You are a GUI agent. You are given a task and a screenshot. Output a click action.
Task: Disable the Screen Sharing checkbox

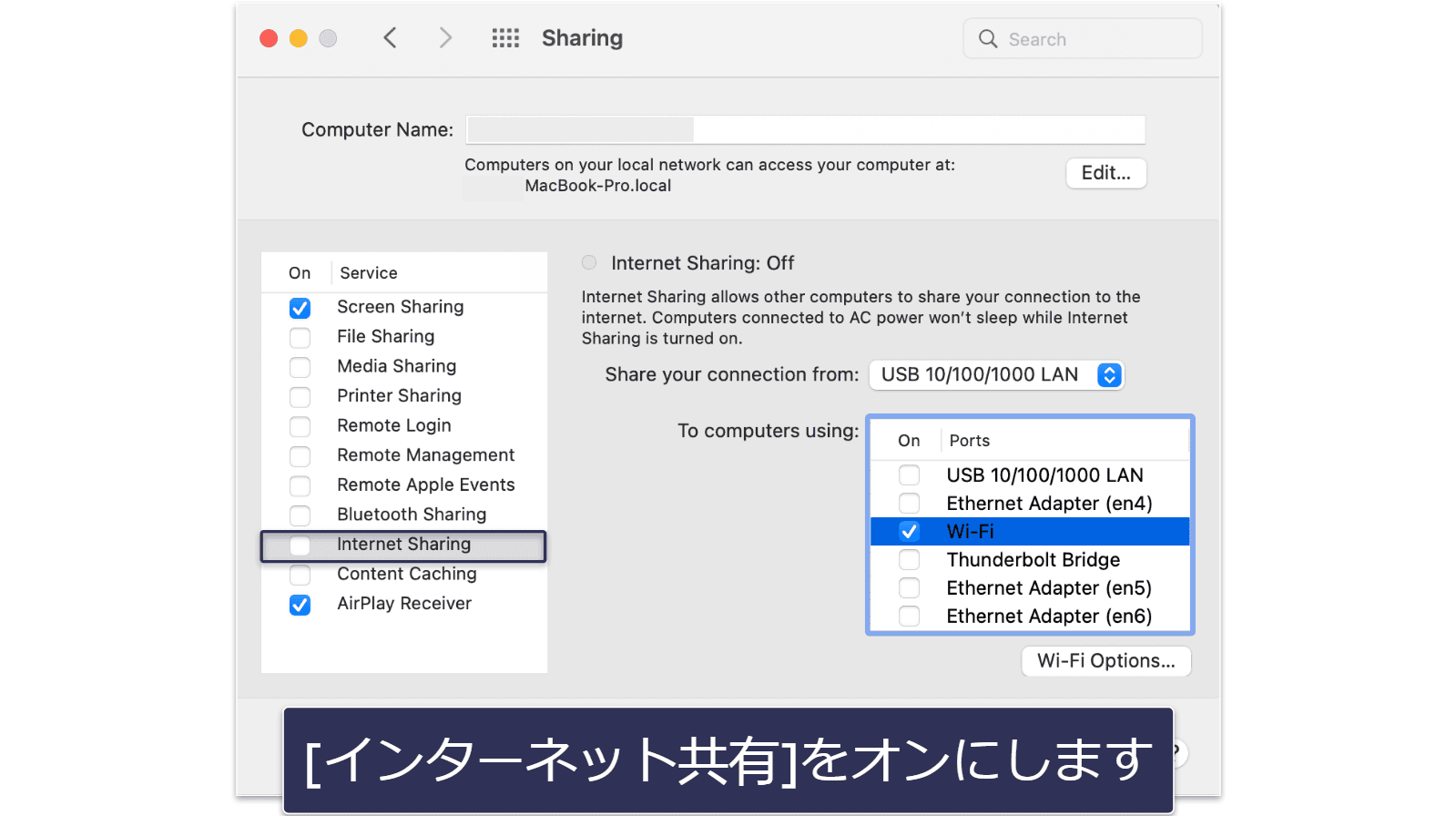click(300, 308)
